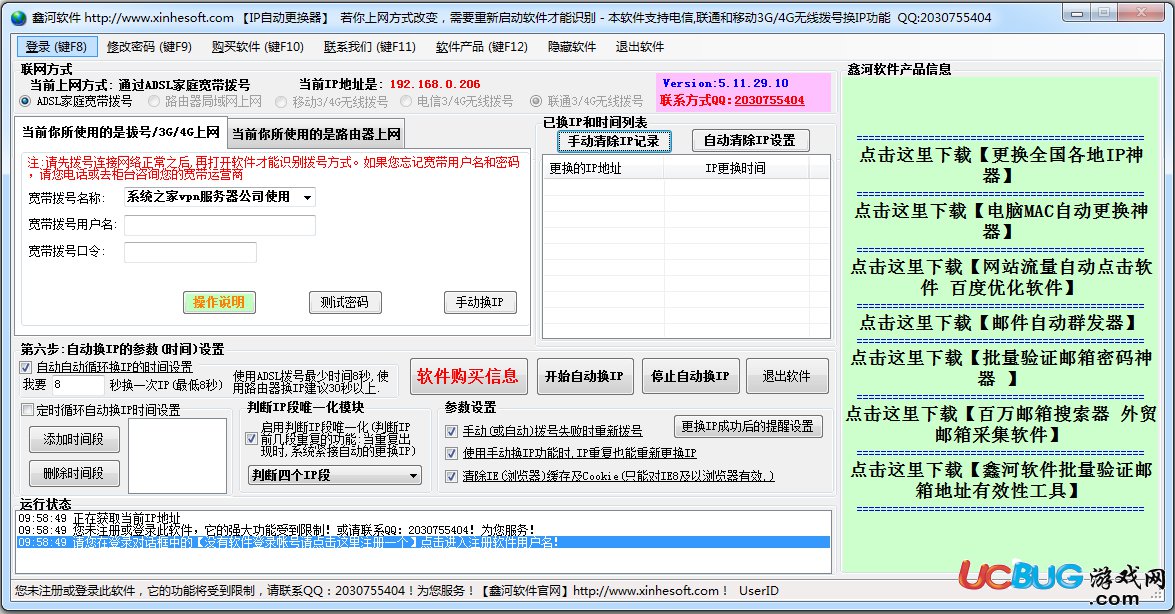Switch to 当前你所使用的是路由器上网 tab
The image size is (1175, 614).
[315, 134]
